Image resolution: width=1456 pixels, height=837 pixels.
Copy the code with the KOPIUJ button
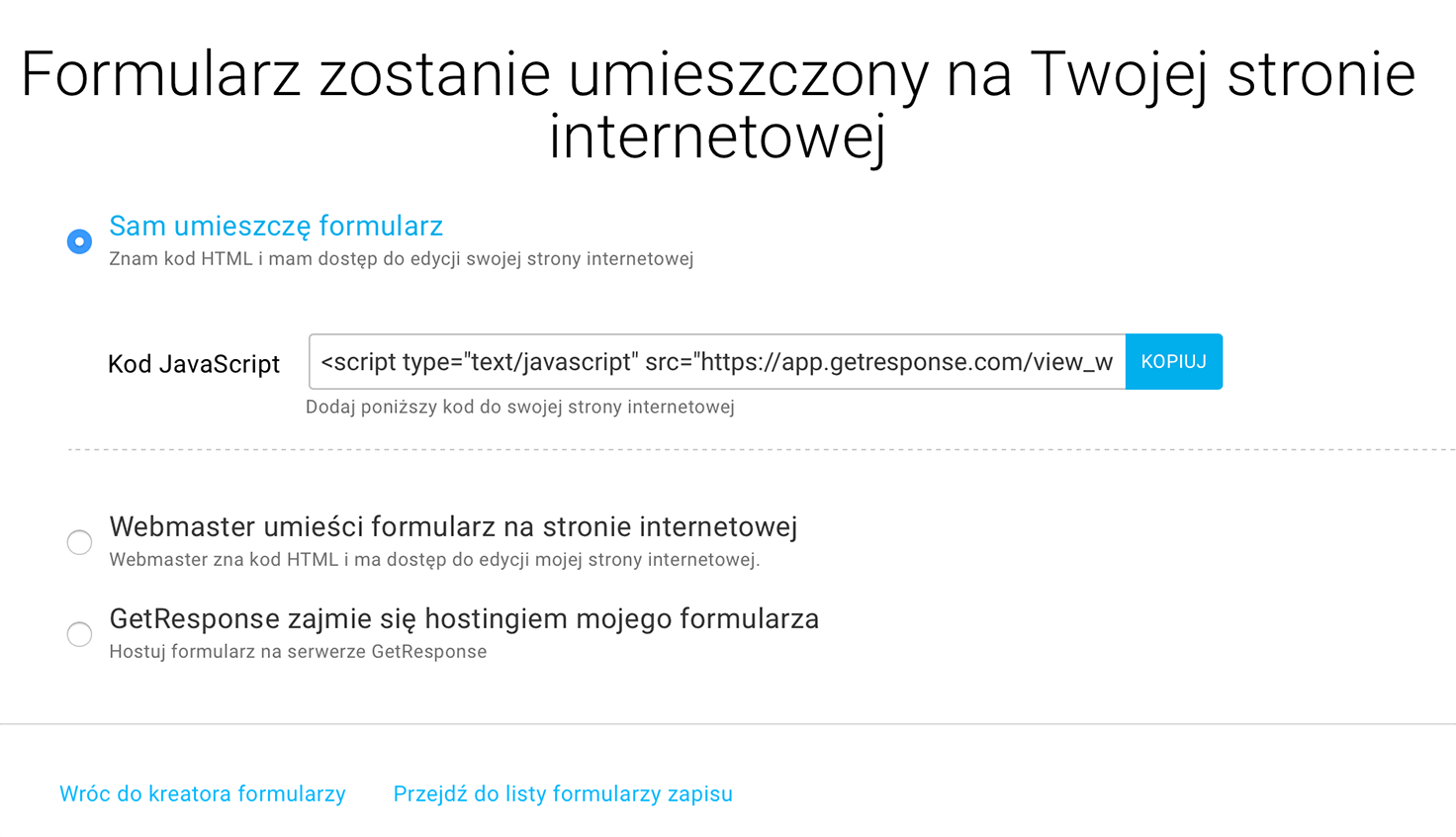click(x=1174, y=362)
